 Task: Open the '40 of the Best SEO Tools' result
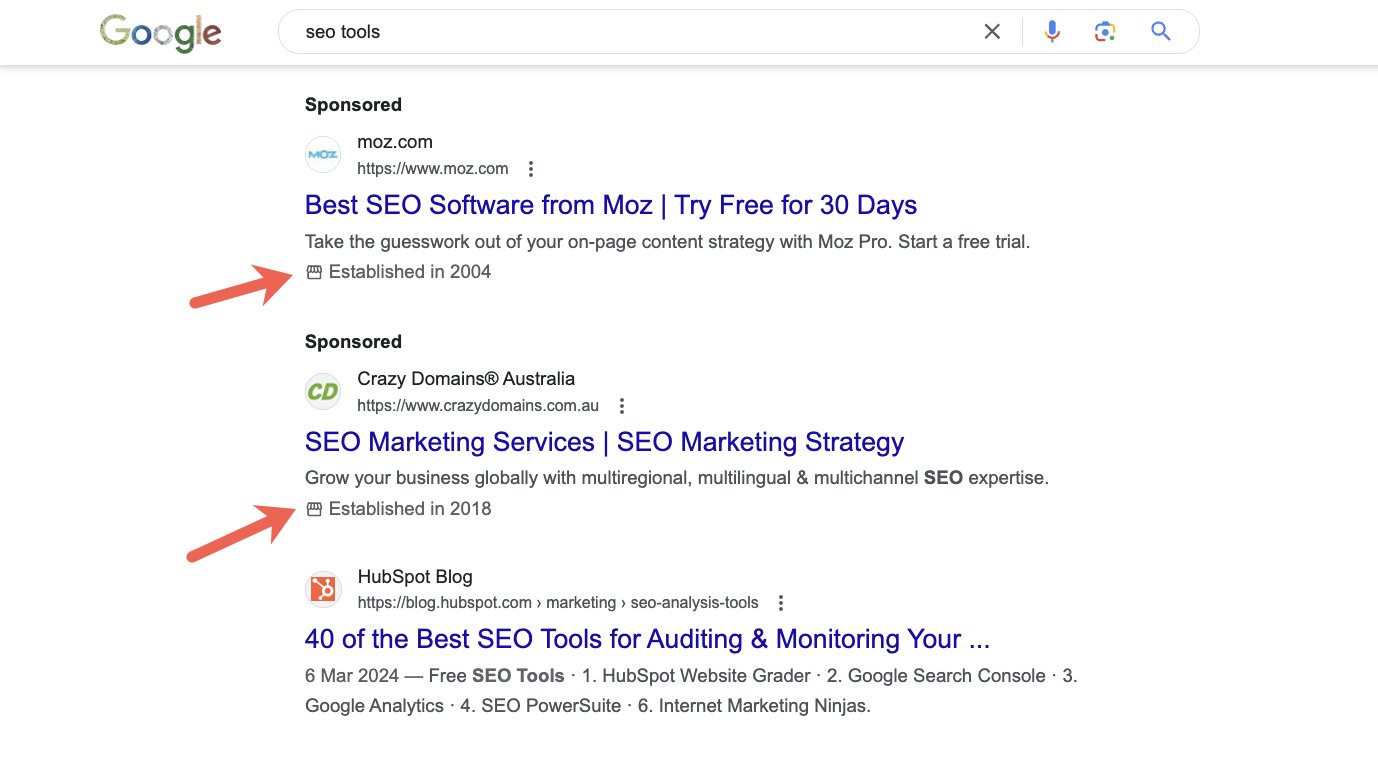[x=647, y=639]
